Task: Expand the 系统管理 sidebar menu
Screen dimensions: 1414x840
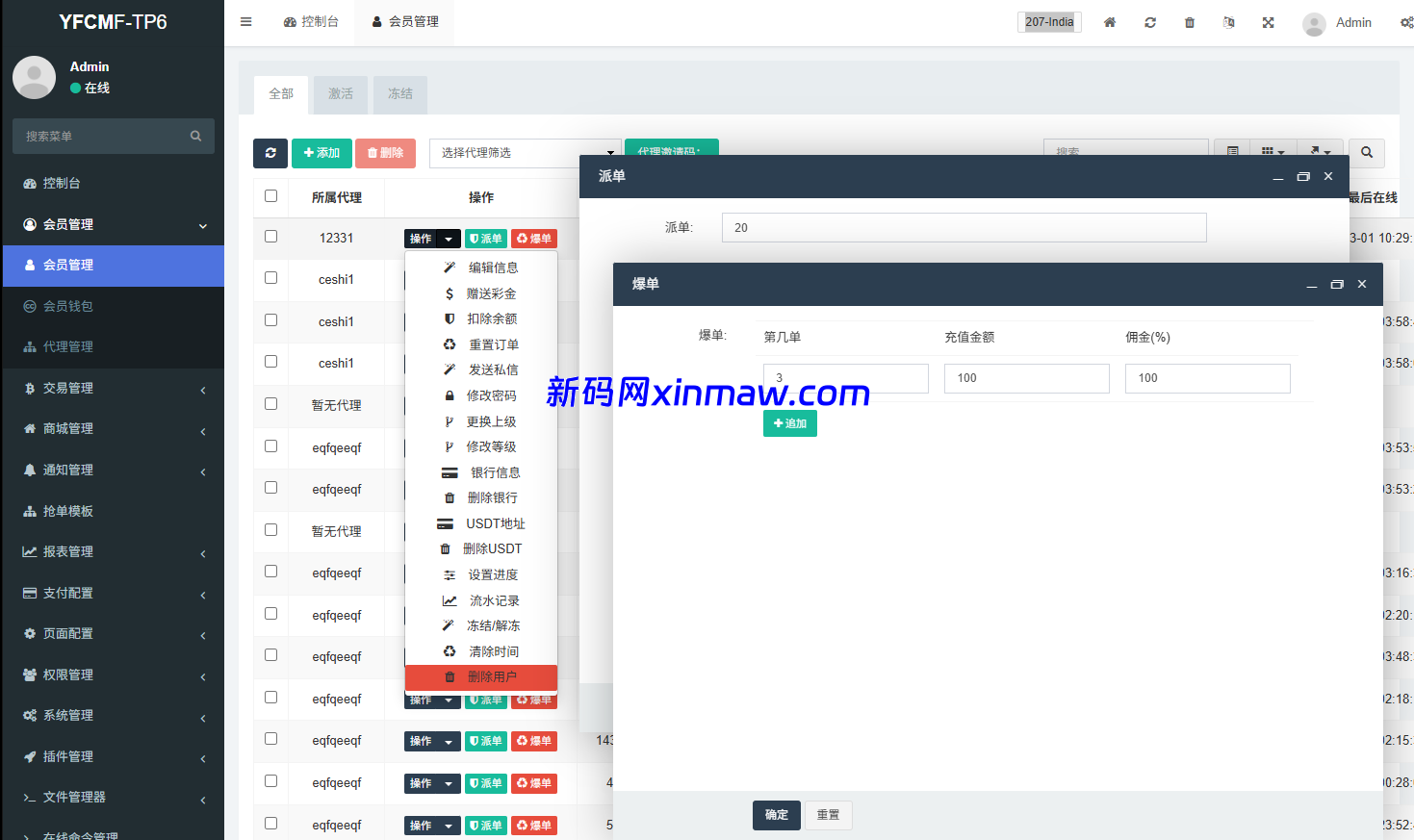Action: tap(113, 715)
